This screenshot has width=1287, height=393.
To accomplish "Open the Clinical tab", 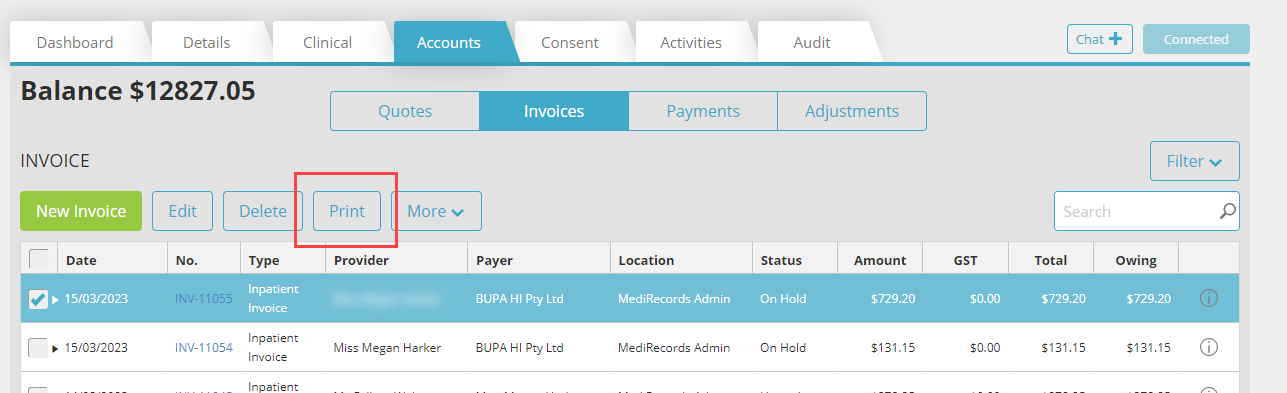I will 328,42.
